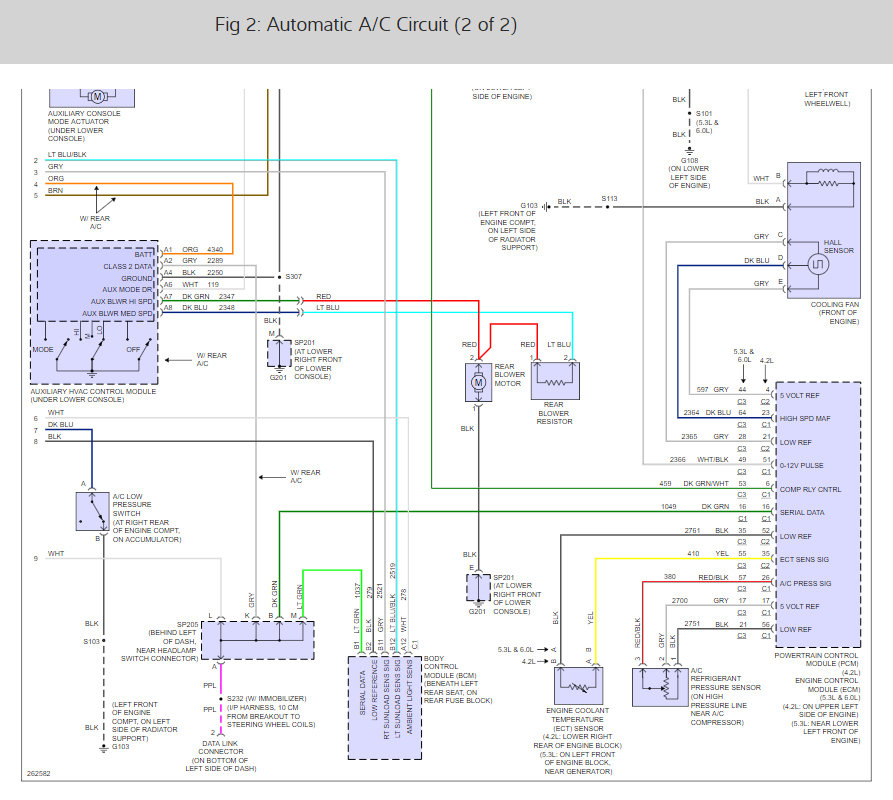Click the S307 splice label

294,277
